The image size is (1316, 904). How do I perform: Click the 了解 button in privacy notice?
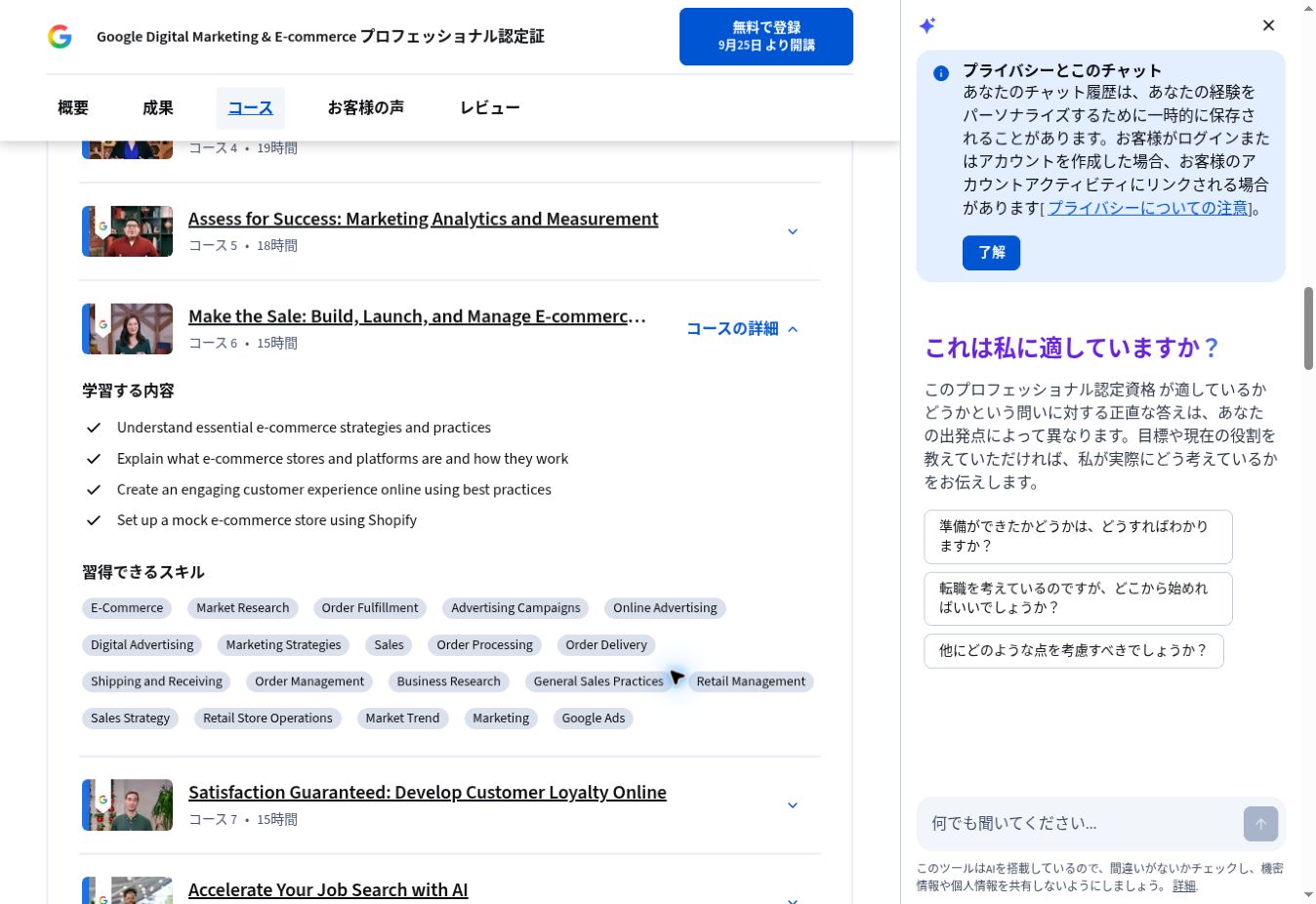[x=992, y=253]
